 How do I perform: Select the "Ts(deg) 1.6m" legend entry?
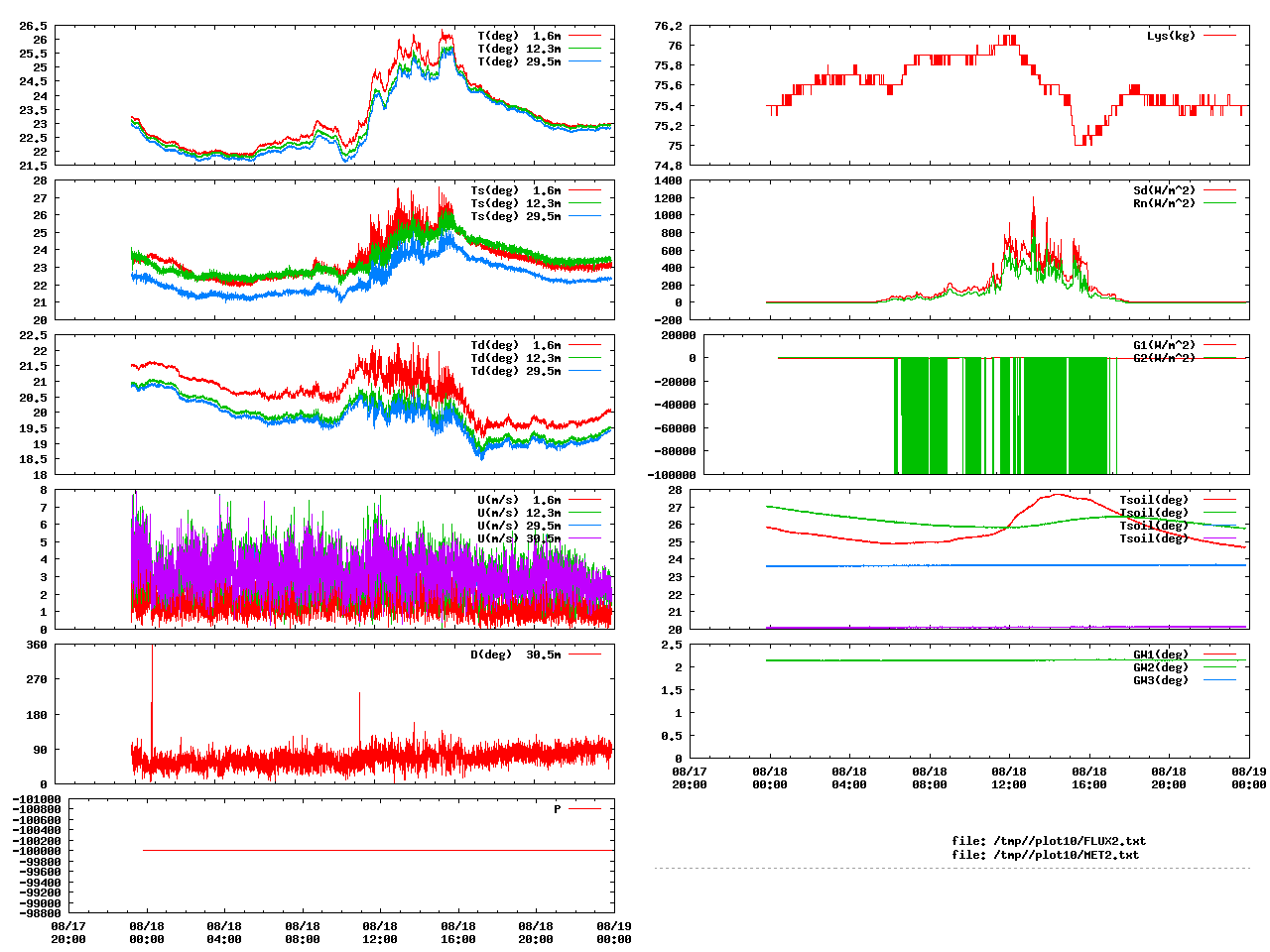pyautogui.click(x=516, y=190)
